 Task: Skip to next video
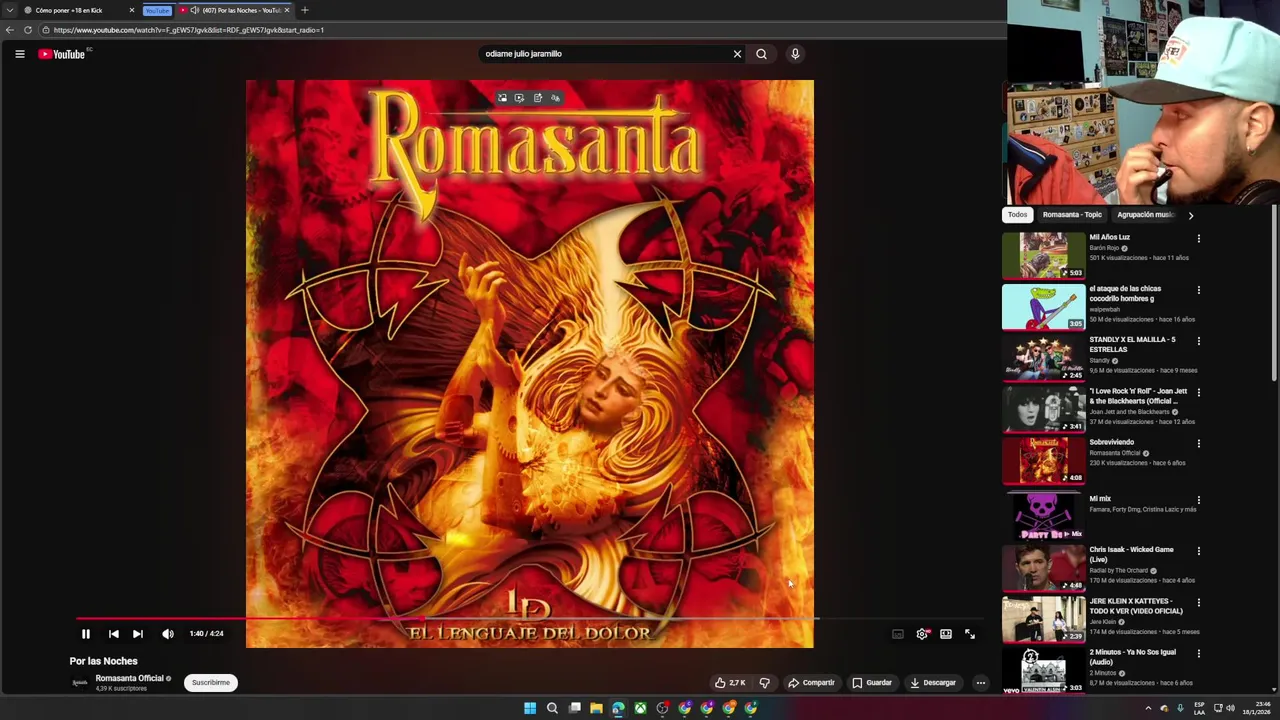tap(138, 634)
